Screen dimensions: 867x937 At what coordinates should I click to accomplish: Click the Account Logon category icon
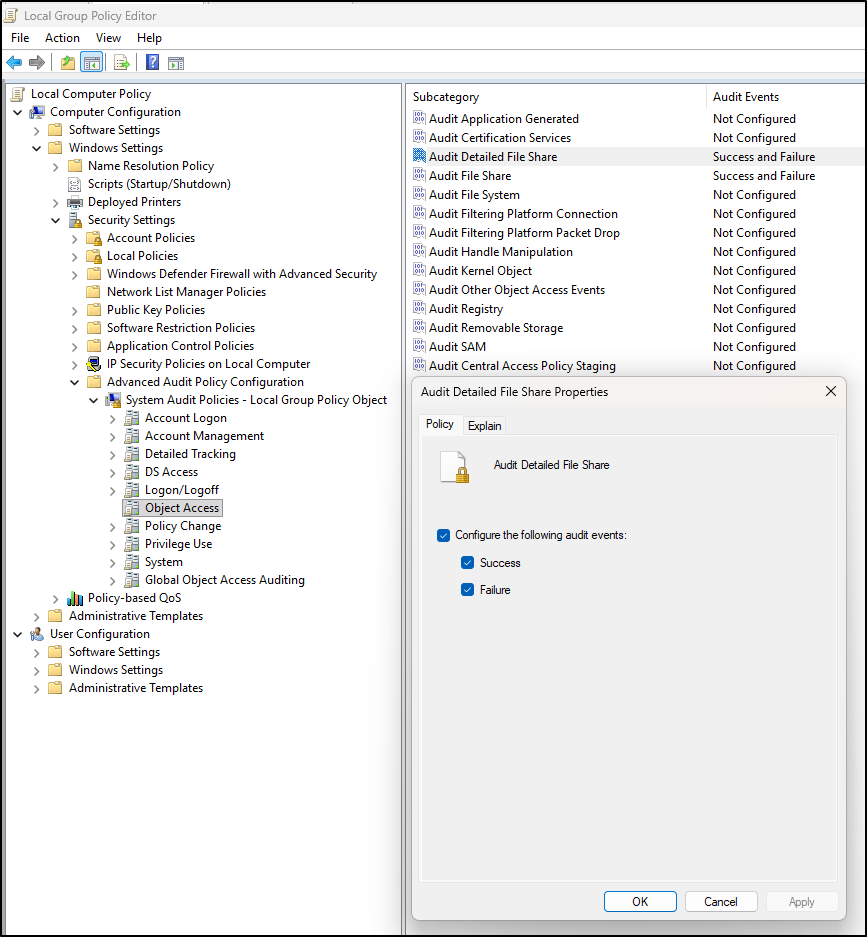pos(131,418)
